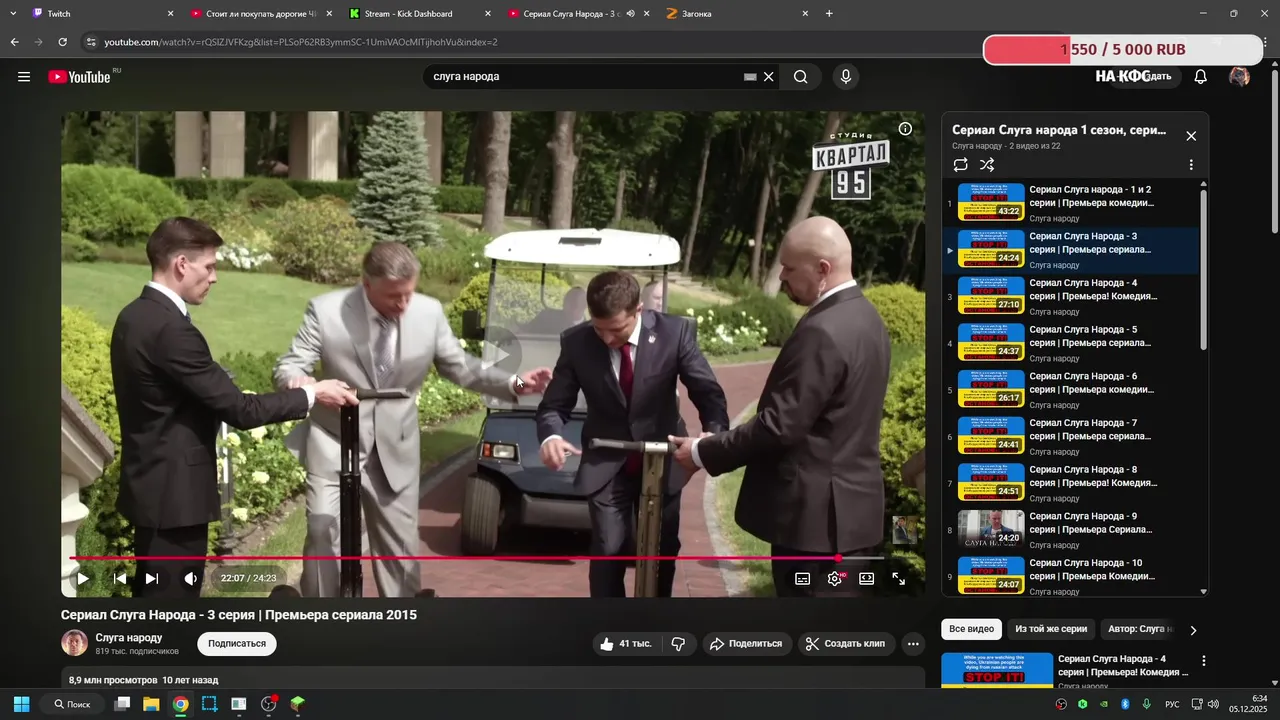Select the 'Автор: Слуга' chip
1280x720 pixels.
coord(1138,629)
